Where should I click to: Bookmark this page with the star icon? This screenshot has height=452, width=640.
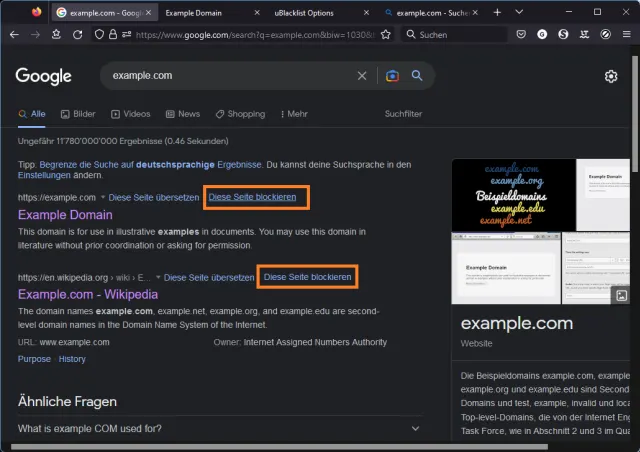tap(387, 34)
